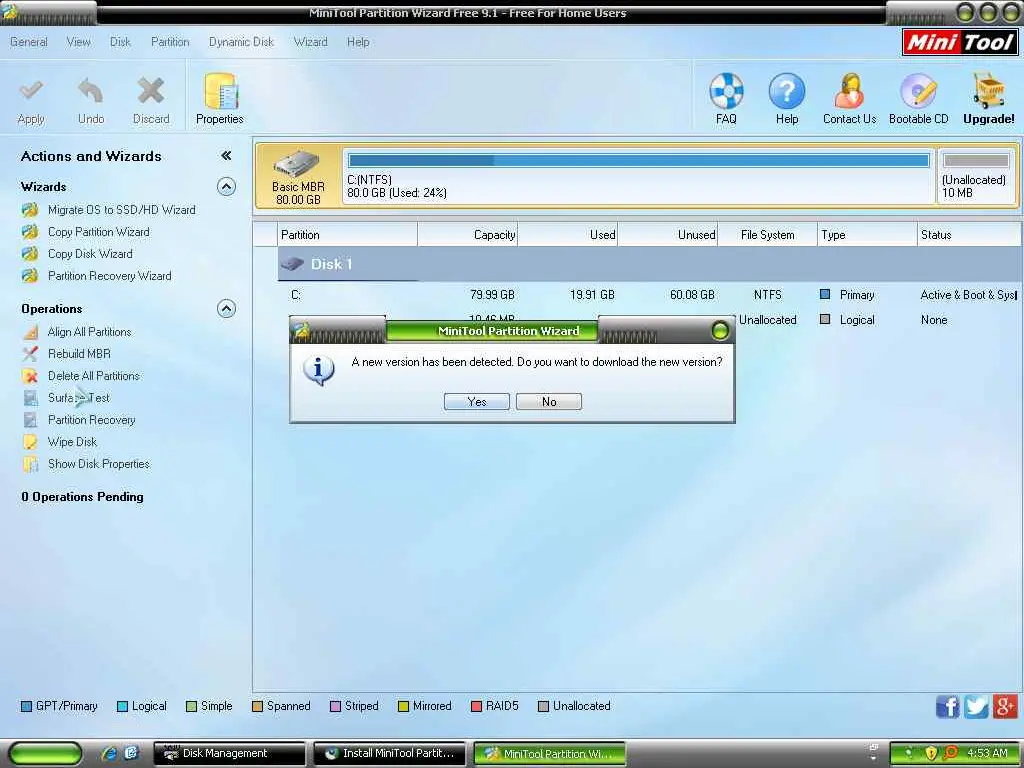Click the Logical legend color swatch
Viewport: 1024px width, 768px height.
click(122, 707)
